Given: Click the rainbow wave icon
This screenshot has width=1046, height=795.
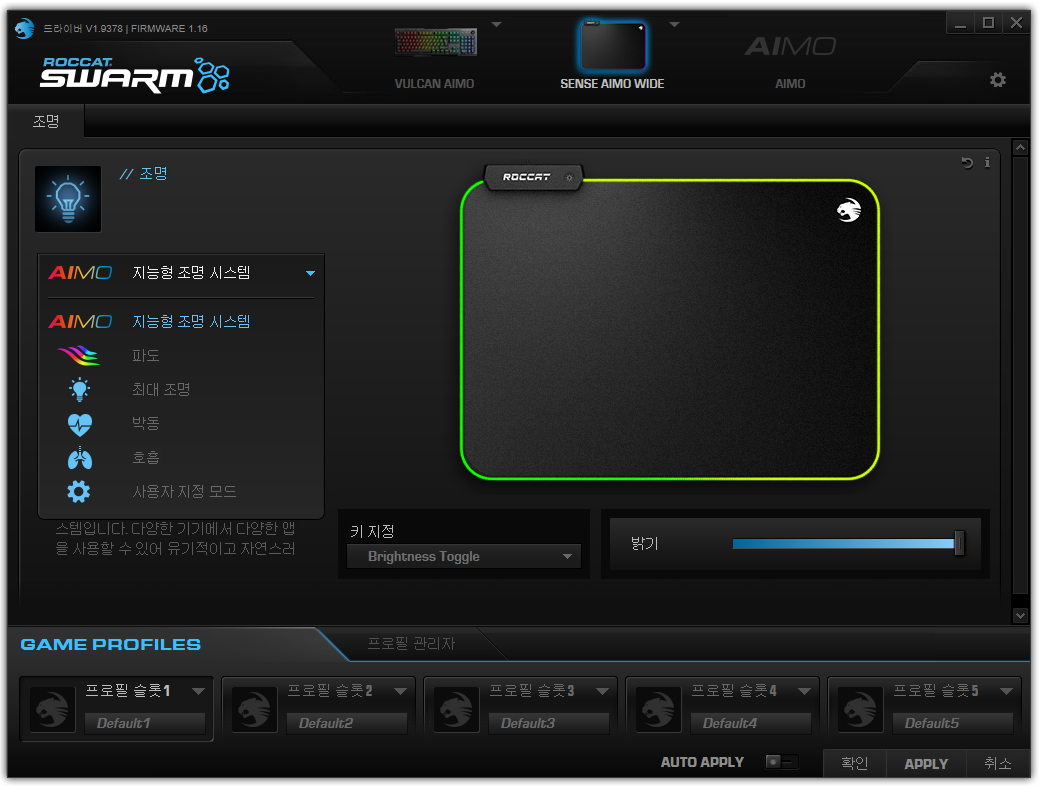Looking at the screenshot, I should pos(79,357).
